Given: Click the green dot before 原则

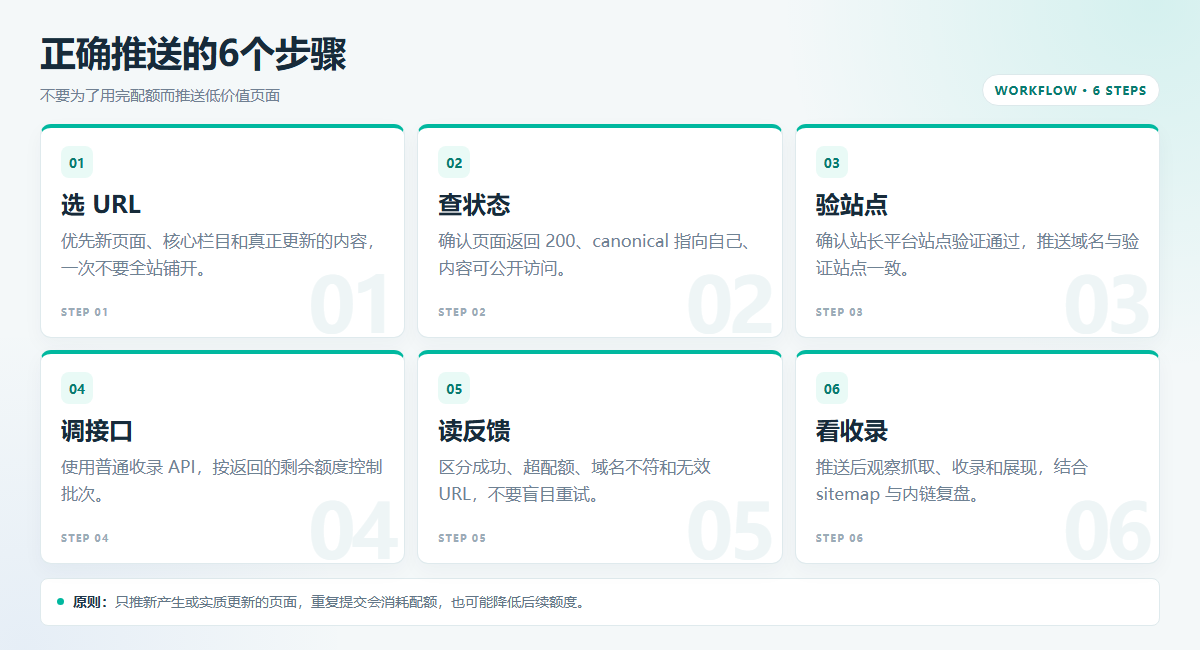Looking at the screenshot, I should click(60, 602).
